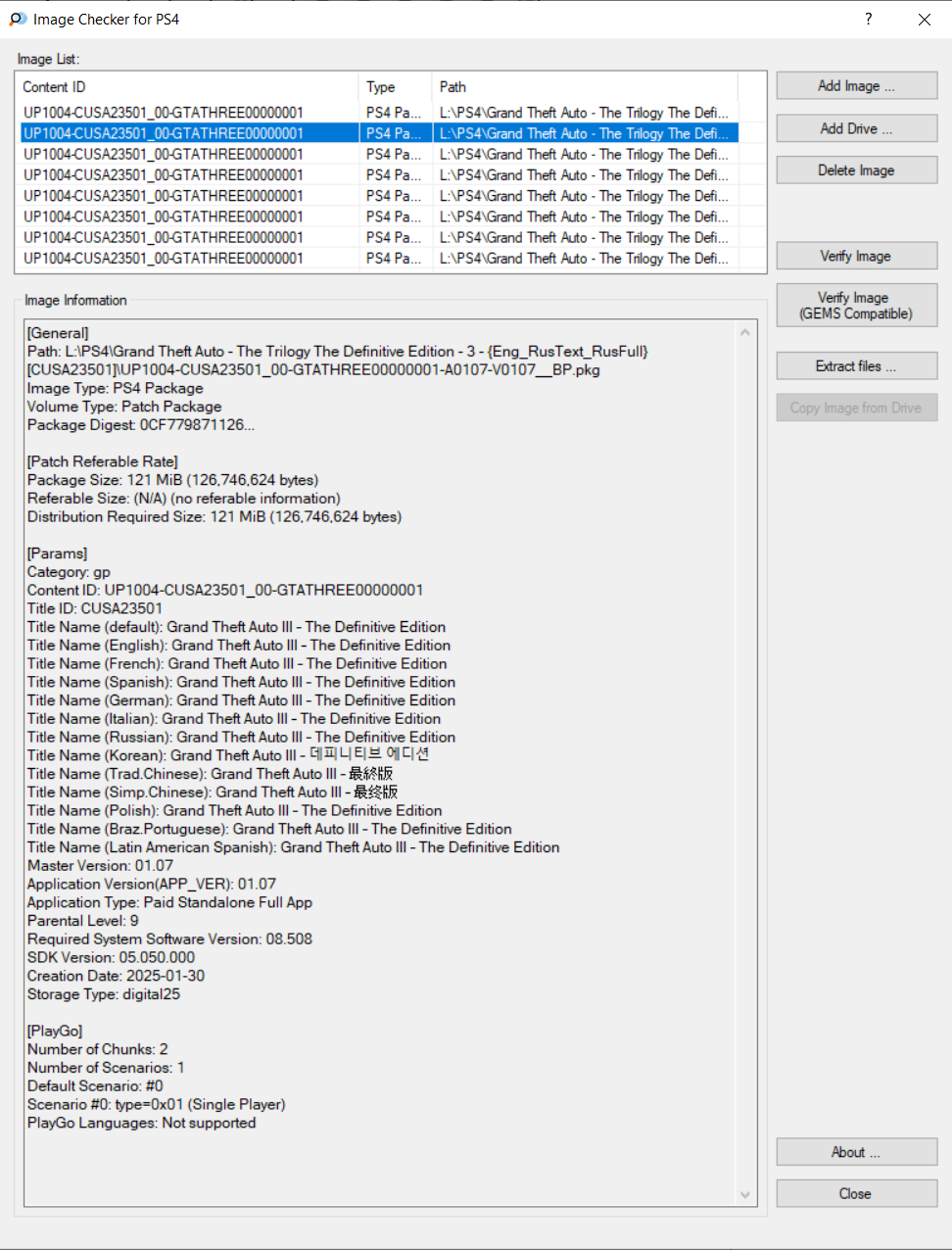Click the 'Volume Type: Patch Package' line
This screenshot has width=952, height=1250.
[124, 407]
